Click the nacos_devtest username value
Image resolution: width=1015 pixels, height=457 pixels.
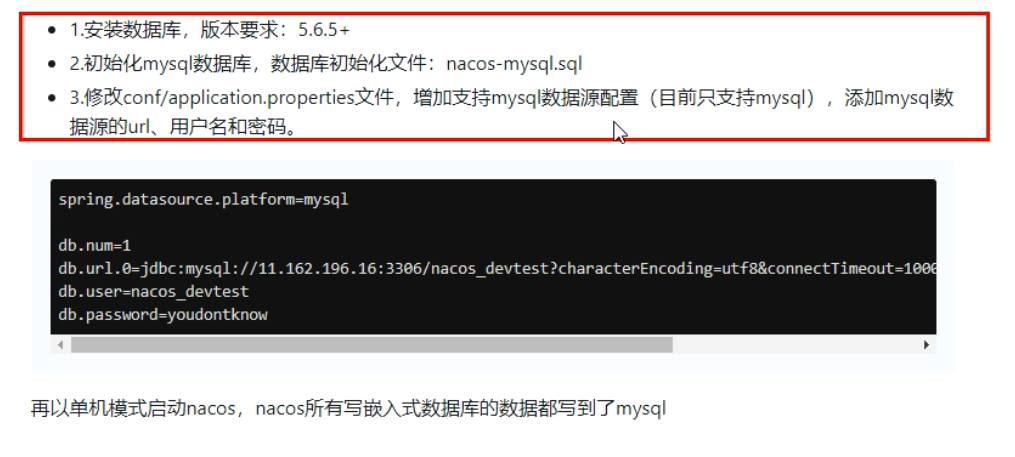[x=190, y=292]
